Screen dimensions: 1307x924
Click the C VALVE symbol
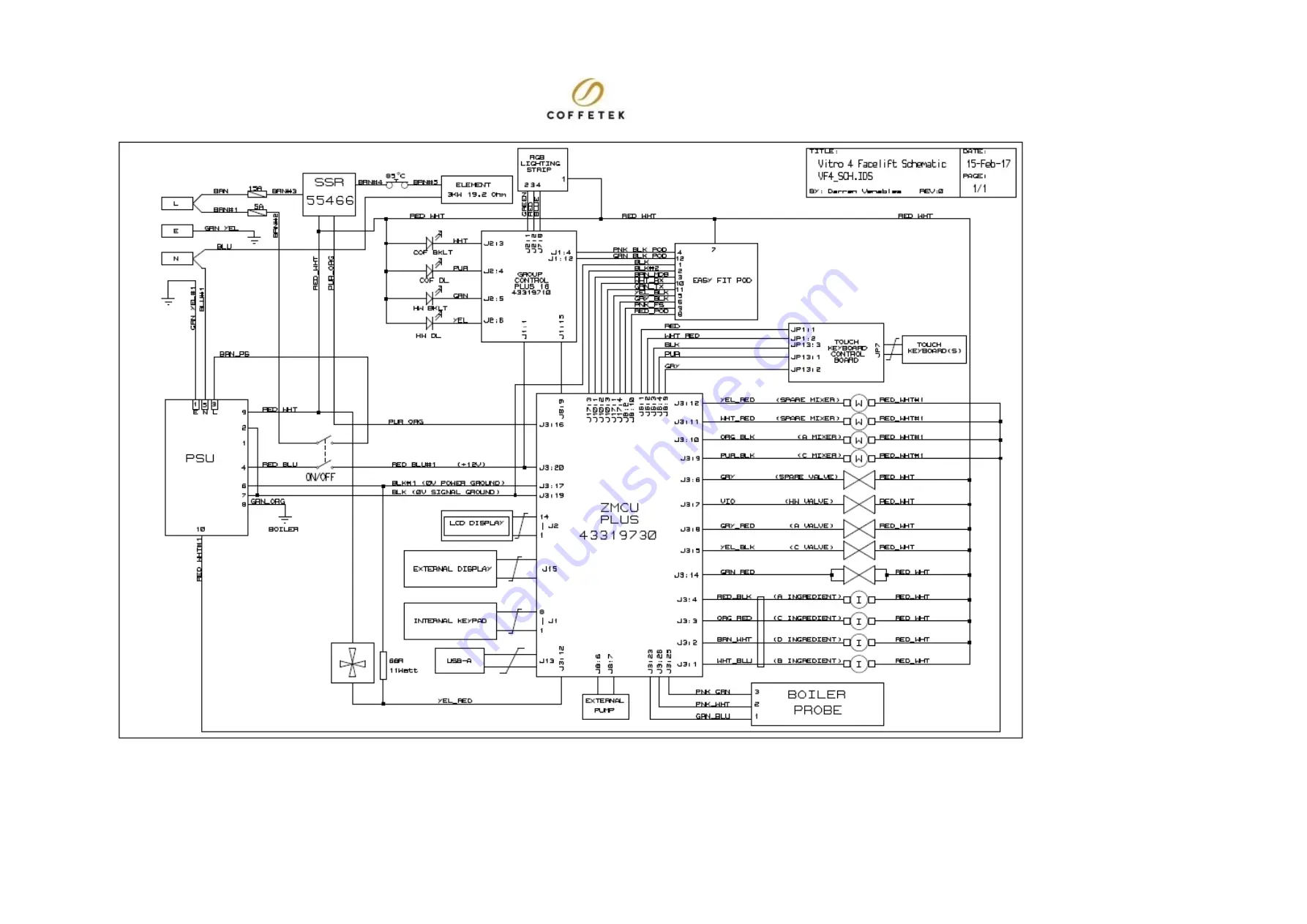859,550
